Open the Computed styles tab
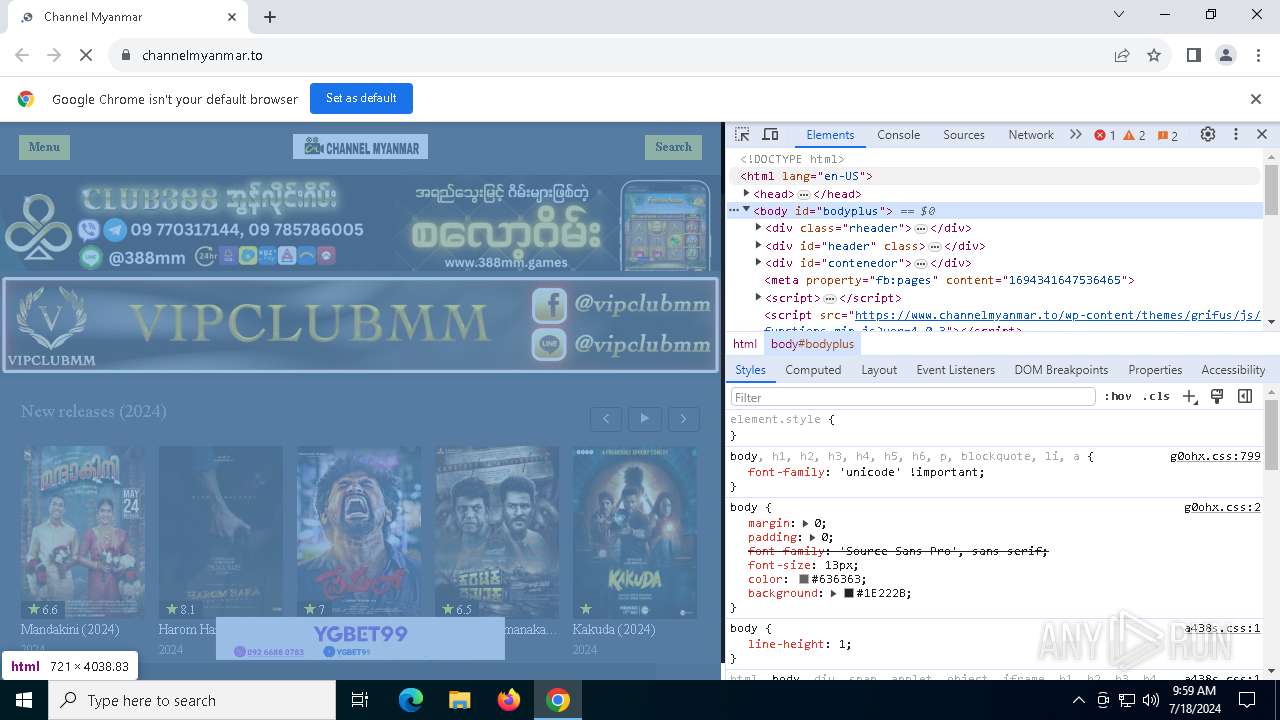This screenshot has height=720, width=1280. tap(813, 370)
